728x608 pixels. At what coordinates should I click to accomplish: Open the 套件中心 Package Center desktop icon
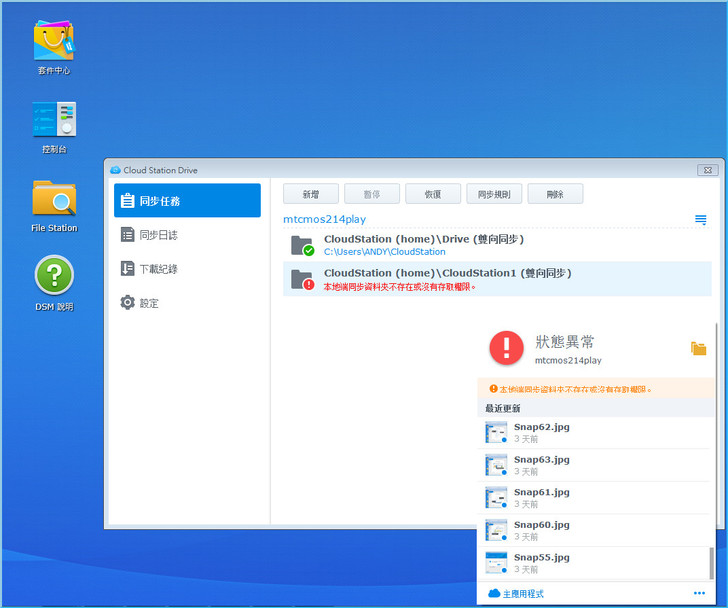[54, 41]
